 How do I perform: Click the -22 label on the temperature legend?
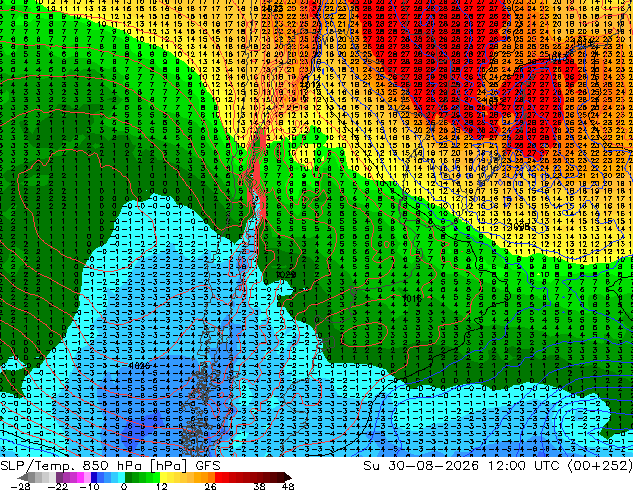[58, 486]
